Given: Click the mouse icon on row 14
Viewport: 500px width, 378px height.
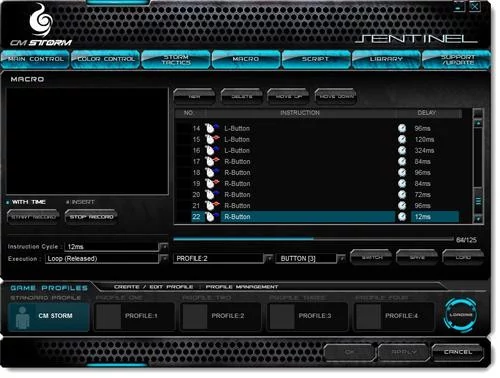Looking at the screenshot, I should click(212, 128).
